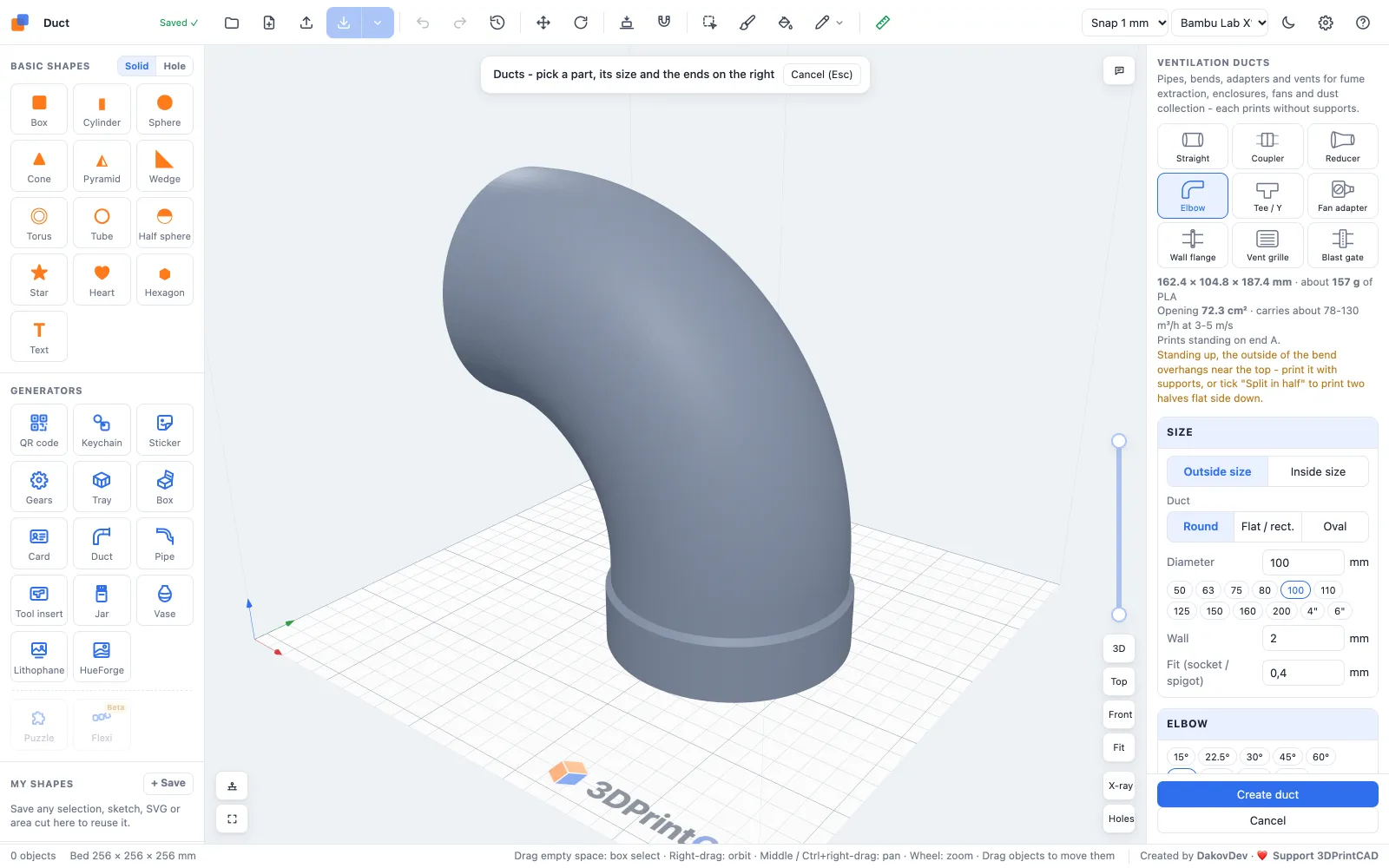
Task: Click the vertical slider's top handle
Action: [1119, 441]
